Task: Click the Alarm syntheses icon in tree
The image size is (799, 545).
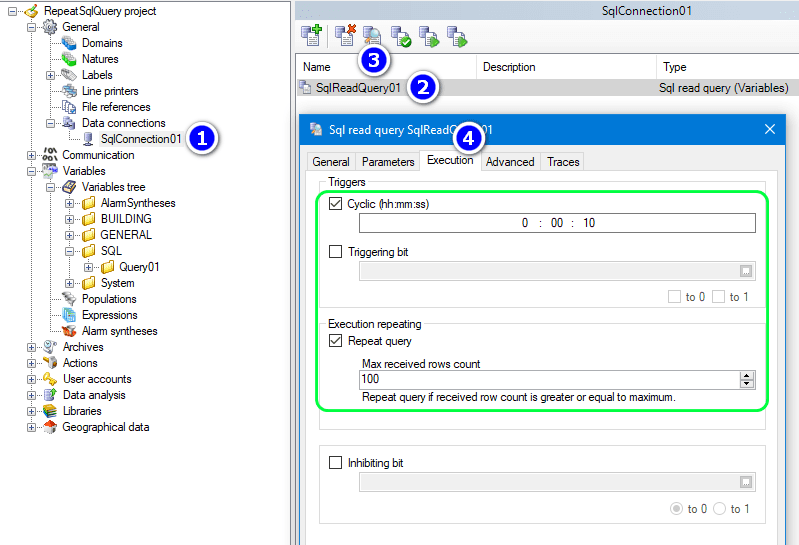Action: 69,331
